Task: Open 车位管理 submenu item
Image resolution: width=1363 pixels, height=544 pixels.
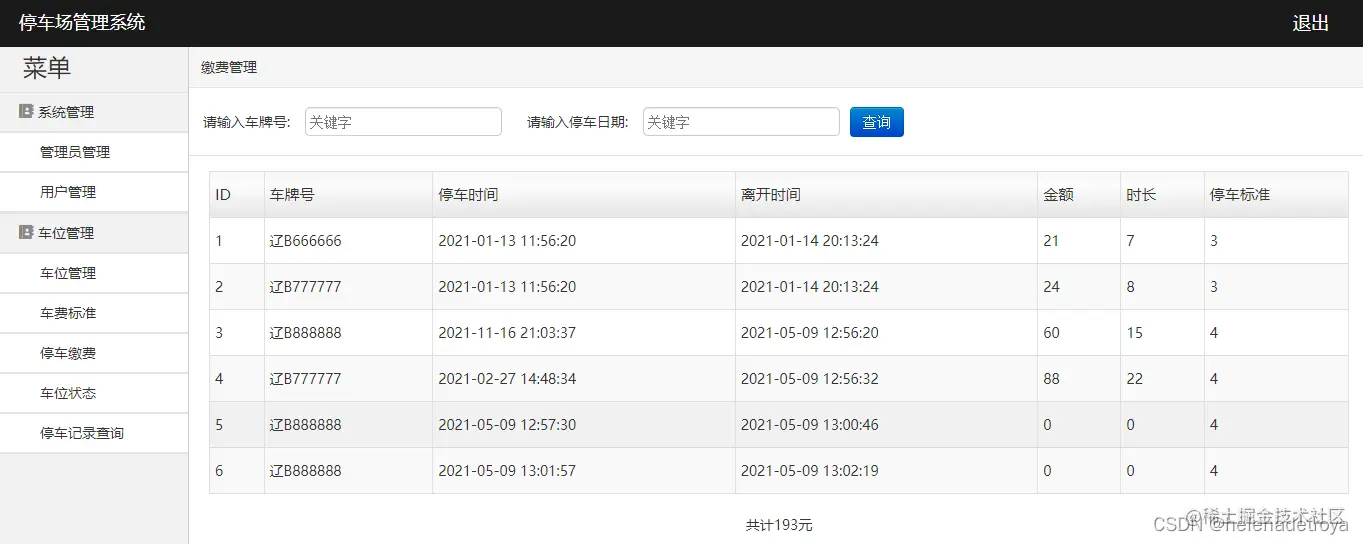Action: [68, 273]
